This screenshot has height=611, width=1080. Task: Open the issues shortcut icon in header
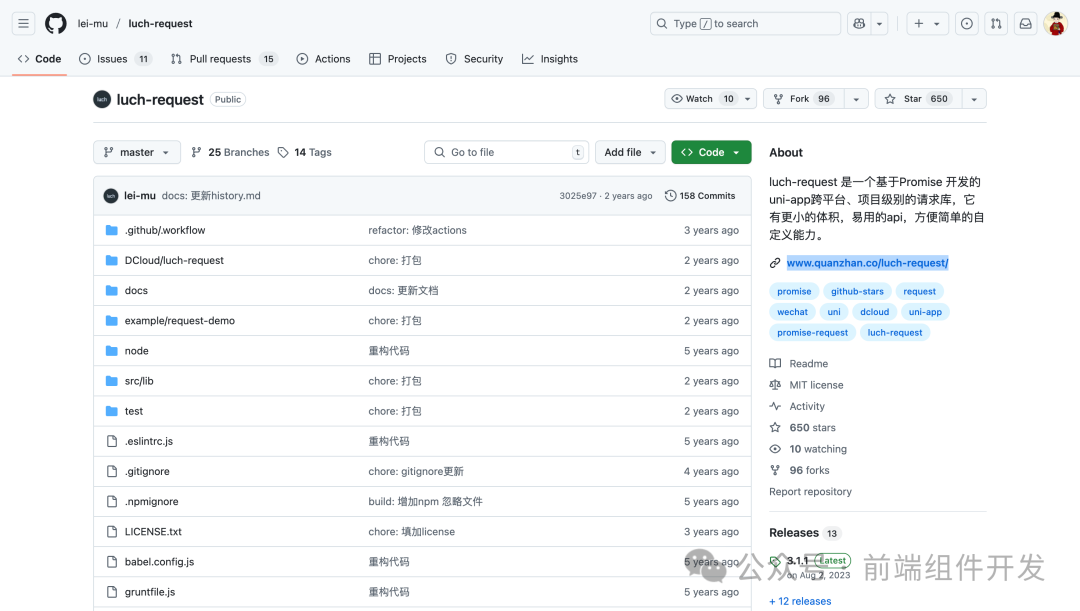tap(967, 23)
